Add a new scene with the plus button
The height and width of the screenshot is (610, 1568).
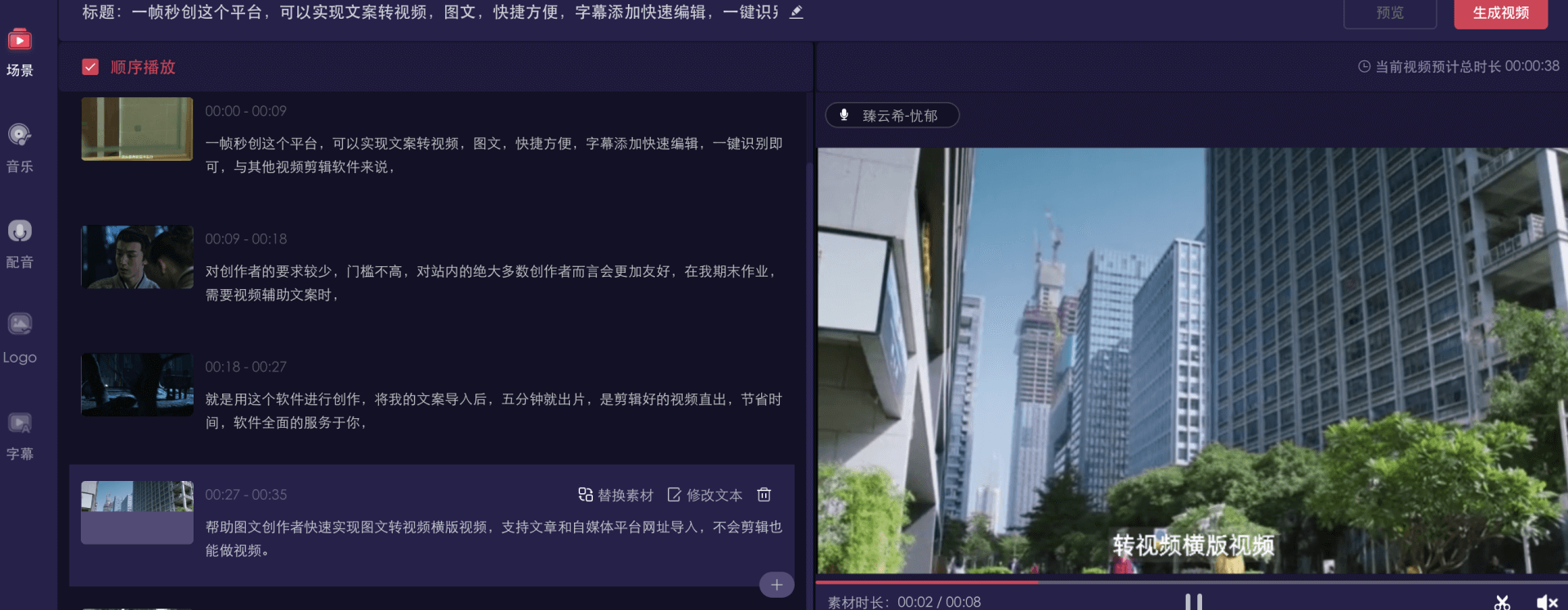pyautogui.click(x=777, y=585)
